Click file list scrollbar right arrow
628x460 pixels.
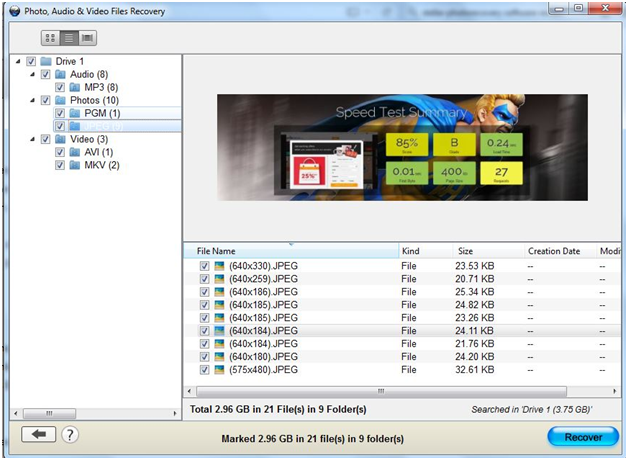[x=614, y=391]
